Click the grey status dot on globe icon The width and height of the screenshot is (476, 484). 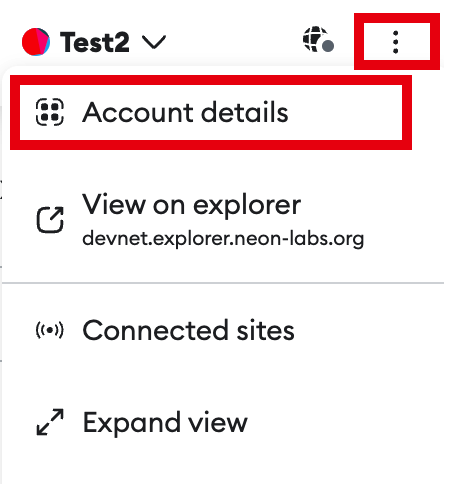click(x=328, y=46)
